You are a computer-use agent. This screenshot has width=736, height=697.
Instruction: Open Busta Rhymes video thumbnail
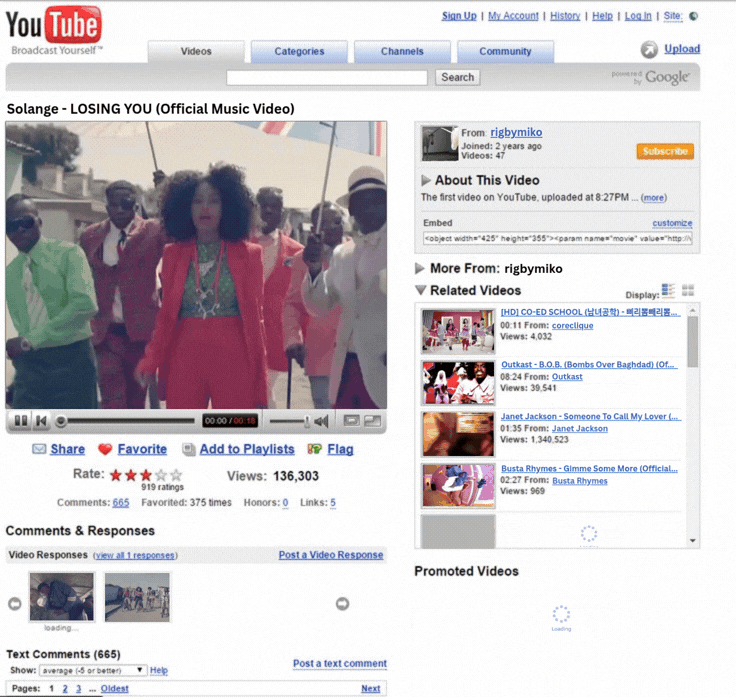click(458, 486)
